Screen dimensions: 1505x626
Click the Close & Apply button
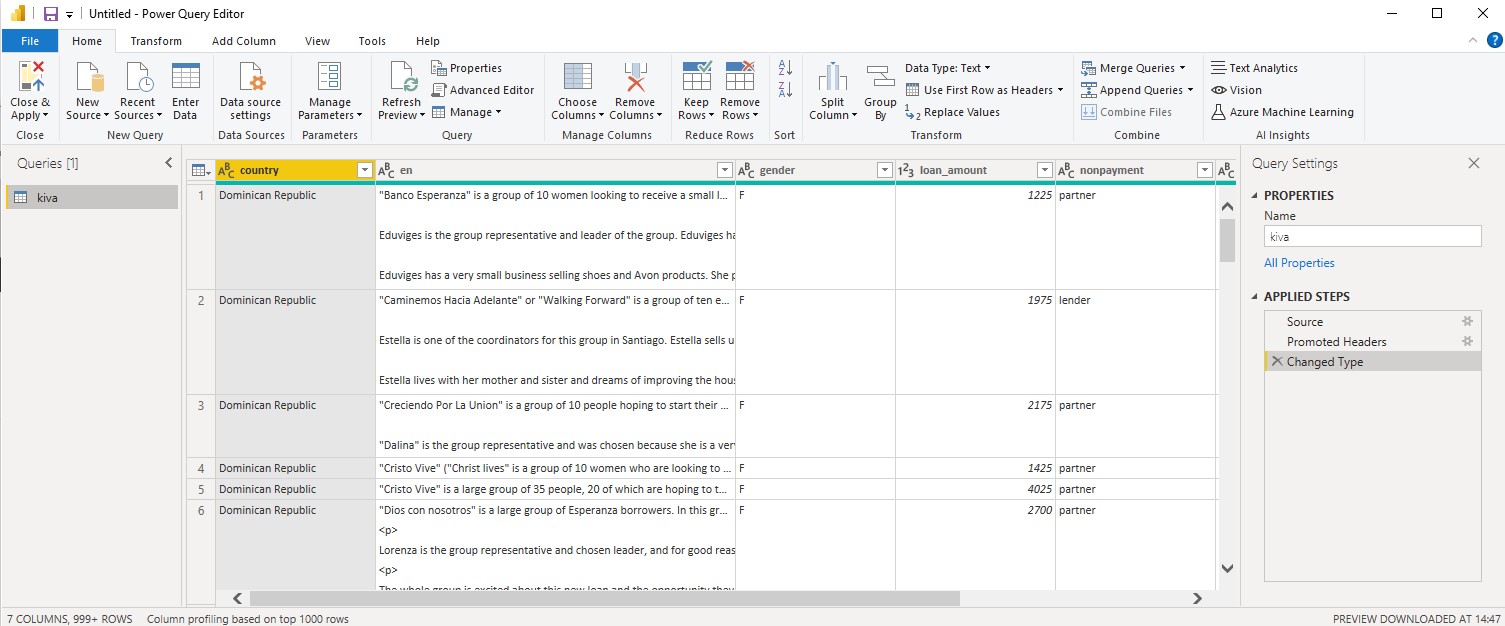tap(30, 91)
